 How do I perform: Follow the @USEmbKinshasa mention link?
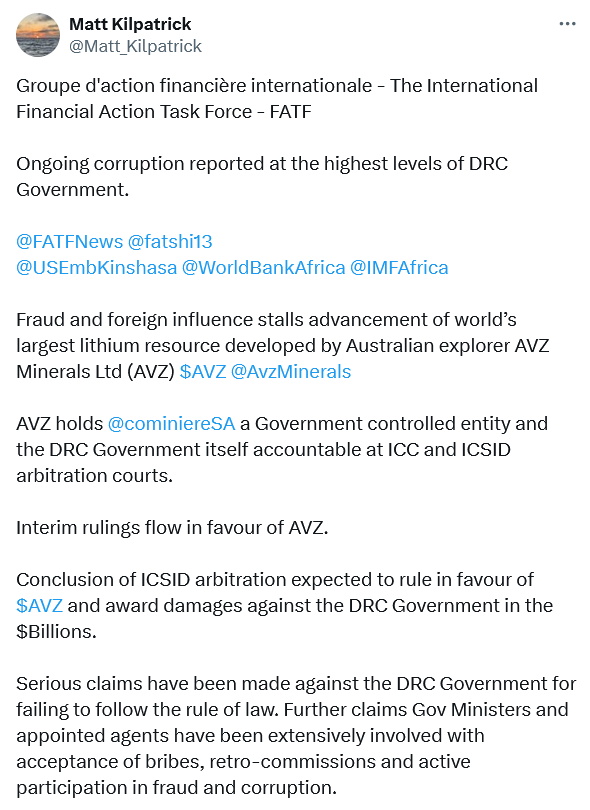coord(97,268)
